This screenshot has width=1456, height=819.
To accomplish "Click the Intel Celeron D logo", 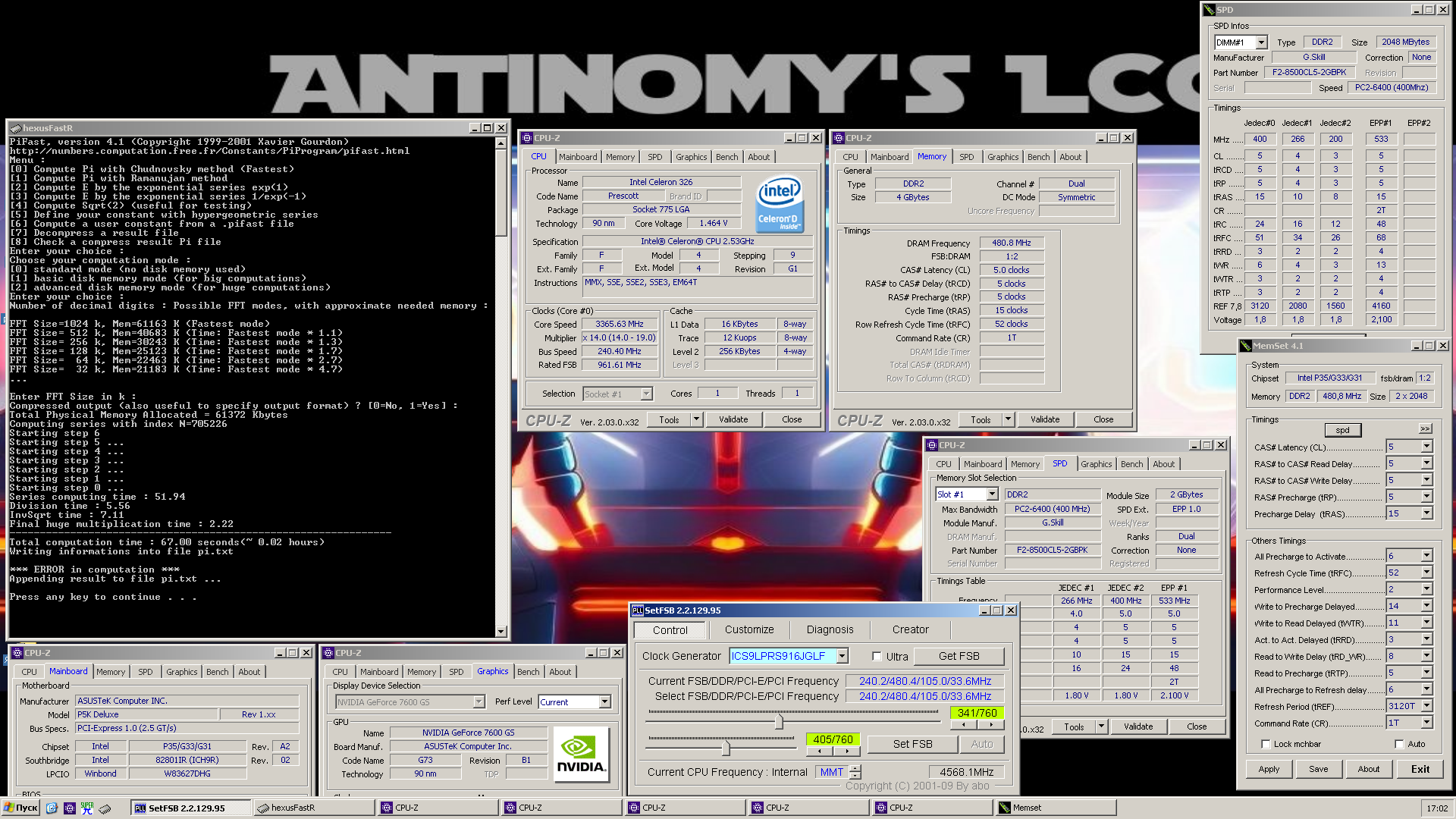I will pos(780,204).
